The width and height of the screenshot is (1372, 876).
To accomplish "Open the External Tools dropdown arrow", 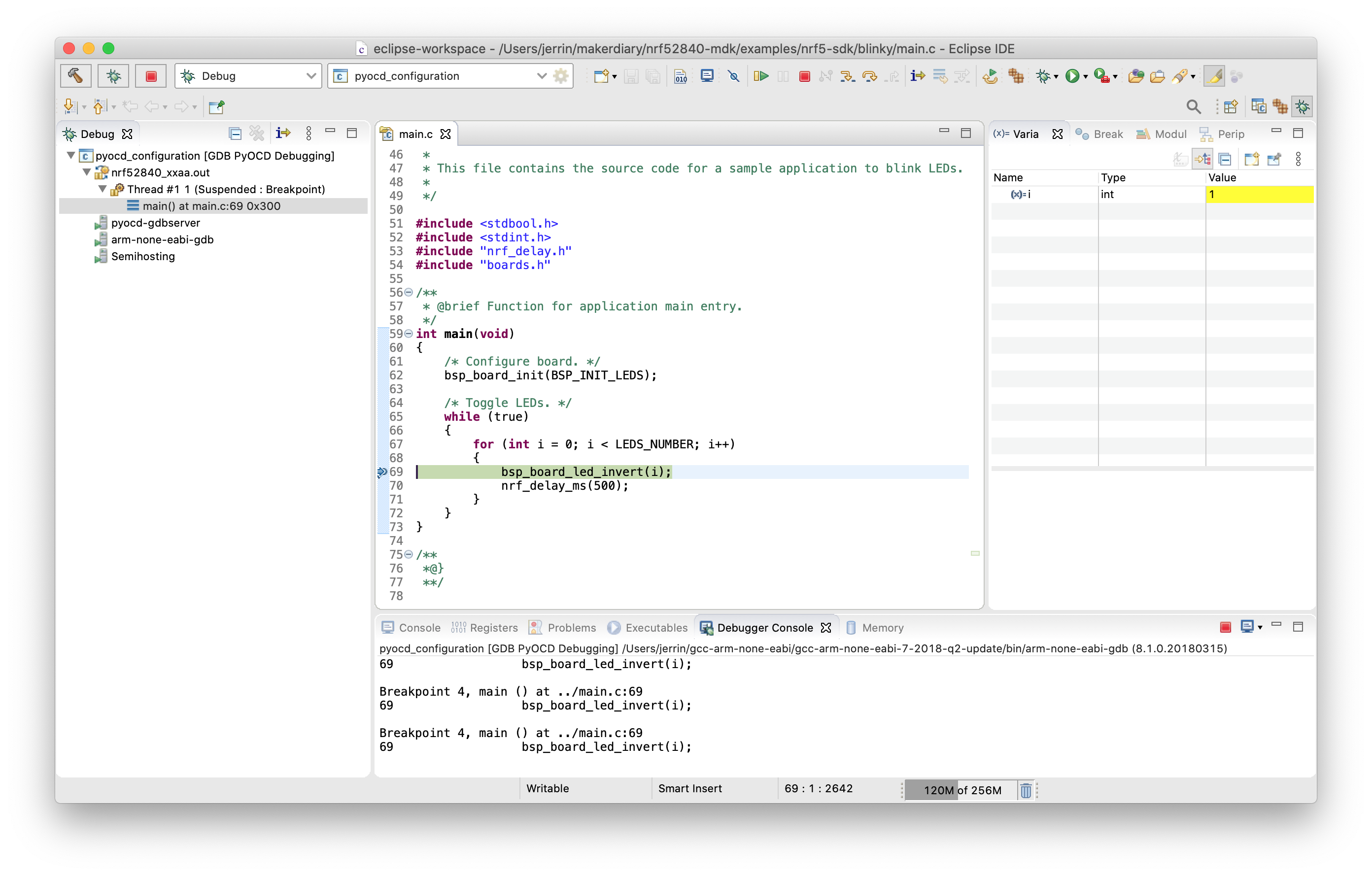I will coord(1115,77).
